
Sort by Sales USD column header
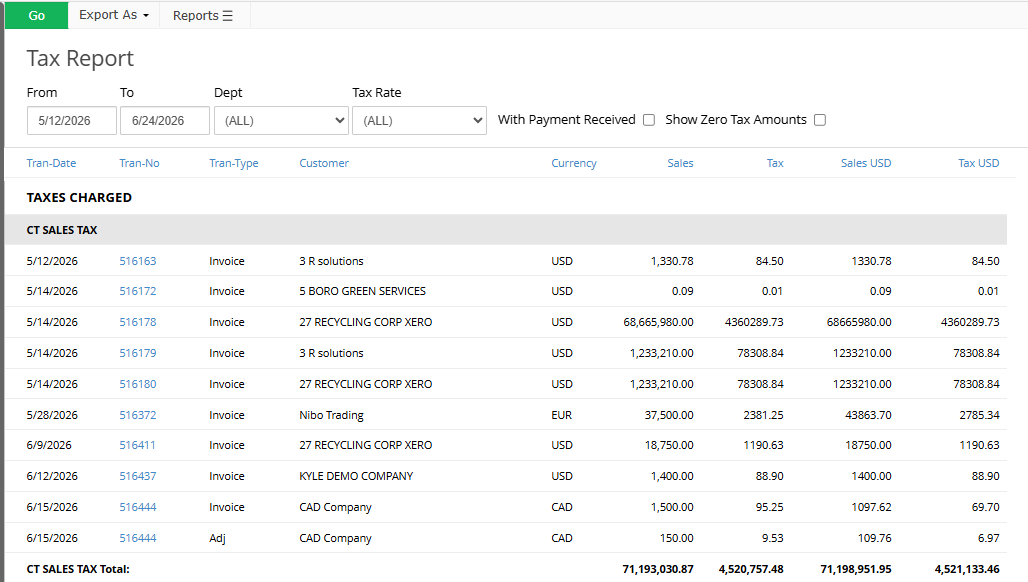tap(866, 163)
